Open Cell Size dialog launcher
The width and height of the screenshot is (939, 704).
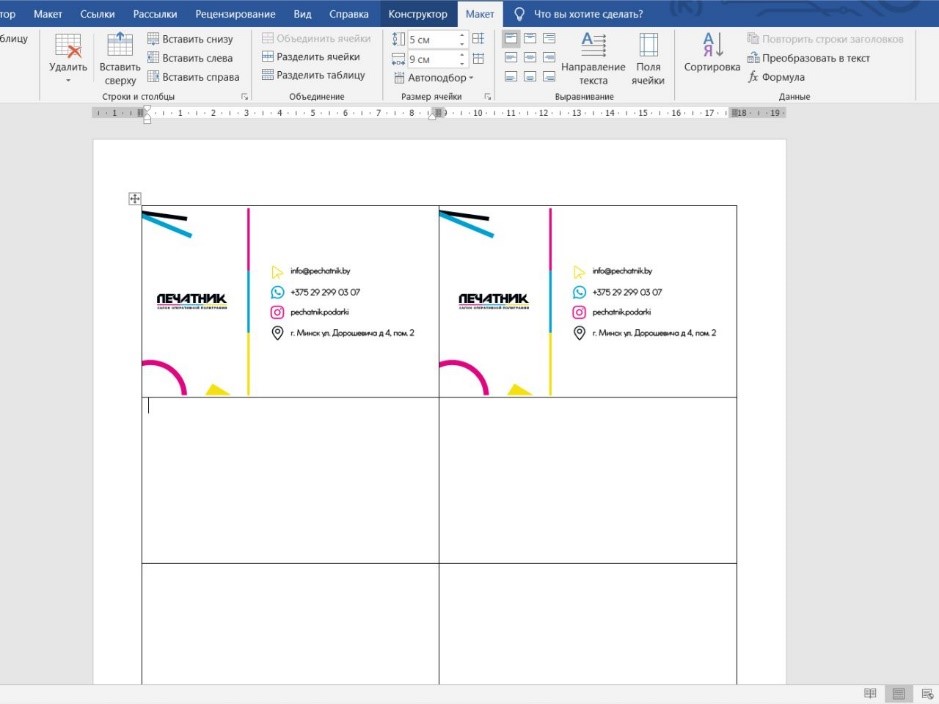(x=488, y=97)
